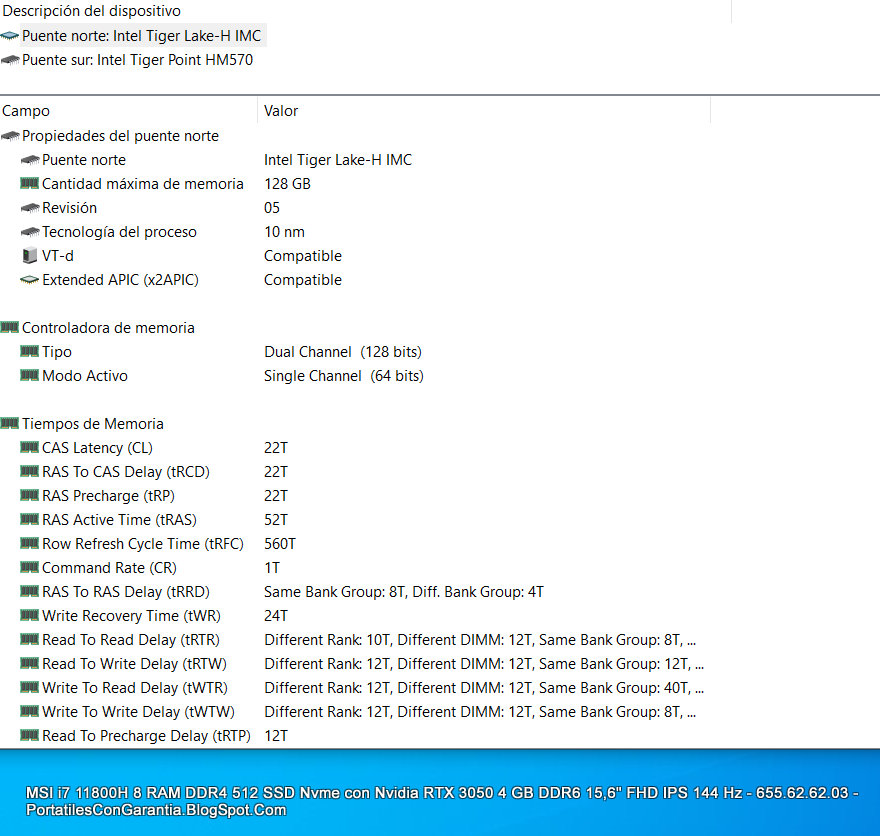This screenshot has height=836, width=880.
Task: Click the icon beside Write To Read Delay (tWTR)
Action: 30,687
